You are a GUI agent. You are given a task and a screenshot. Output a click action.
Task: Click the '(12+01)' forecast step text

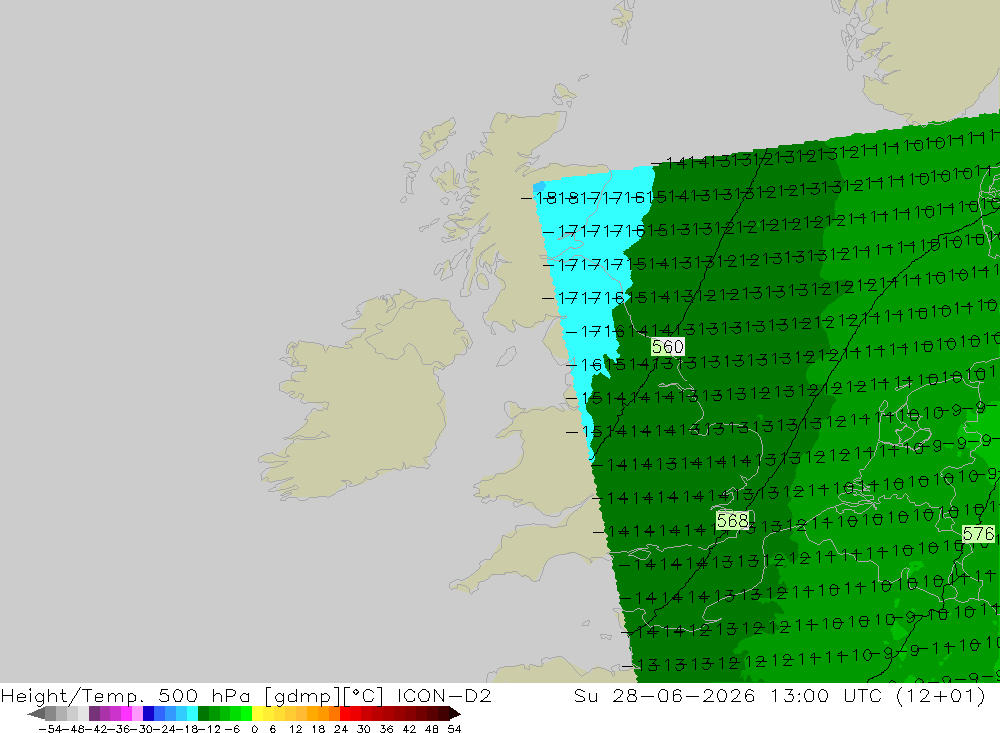pos(941,695)
